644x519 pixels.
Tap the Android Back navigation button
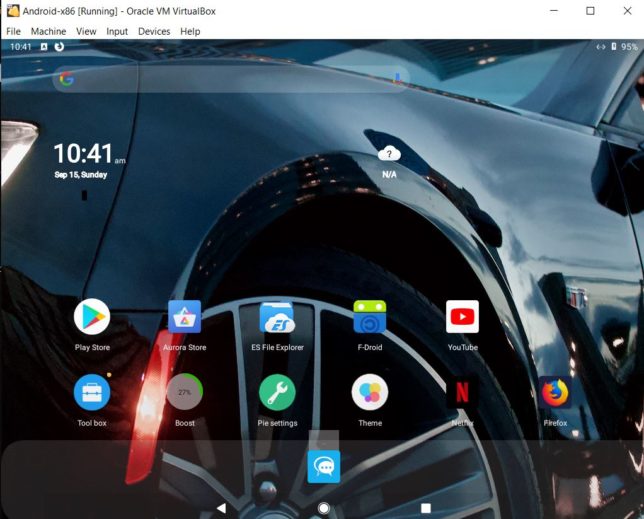point(221,508)
